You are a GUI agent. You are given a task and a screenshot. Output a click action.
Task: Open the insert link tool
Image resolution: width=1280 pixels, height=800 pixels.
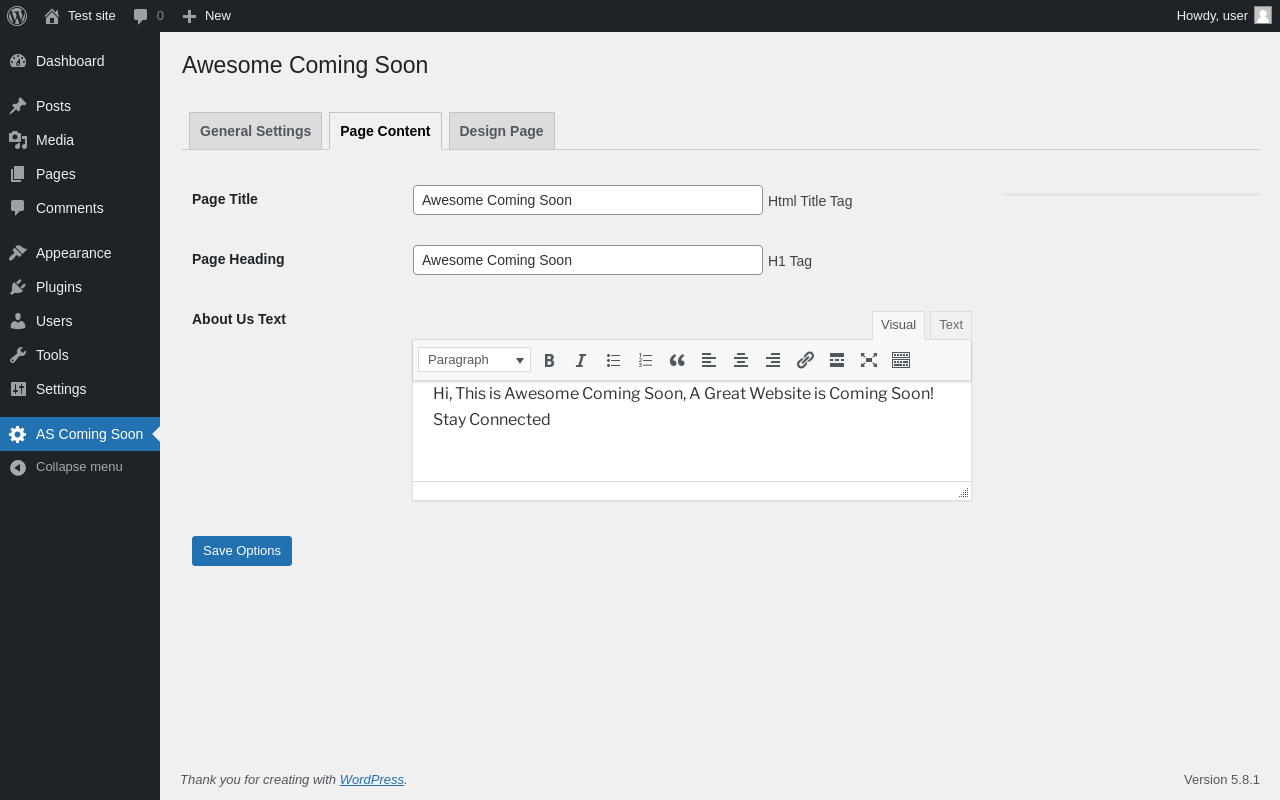(805, 360)
